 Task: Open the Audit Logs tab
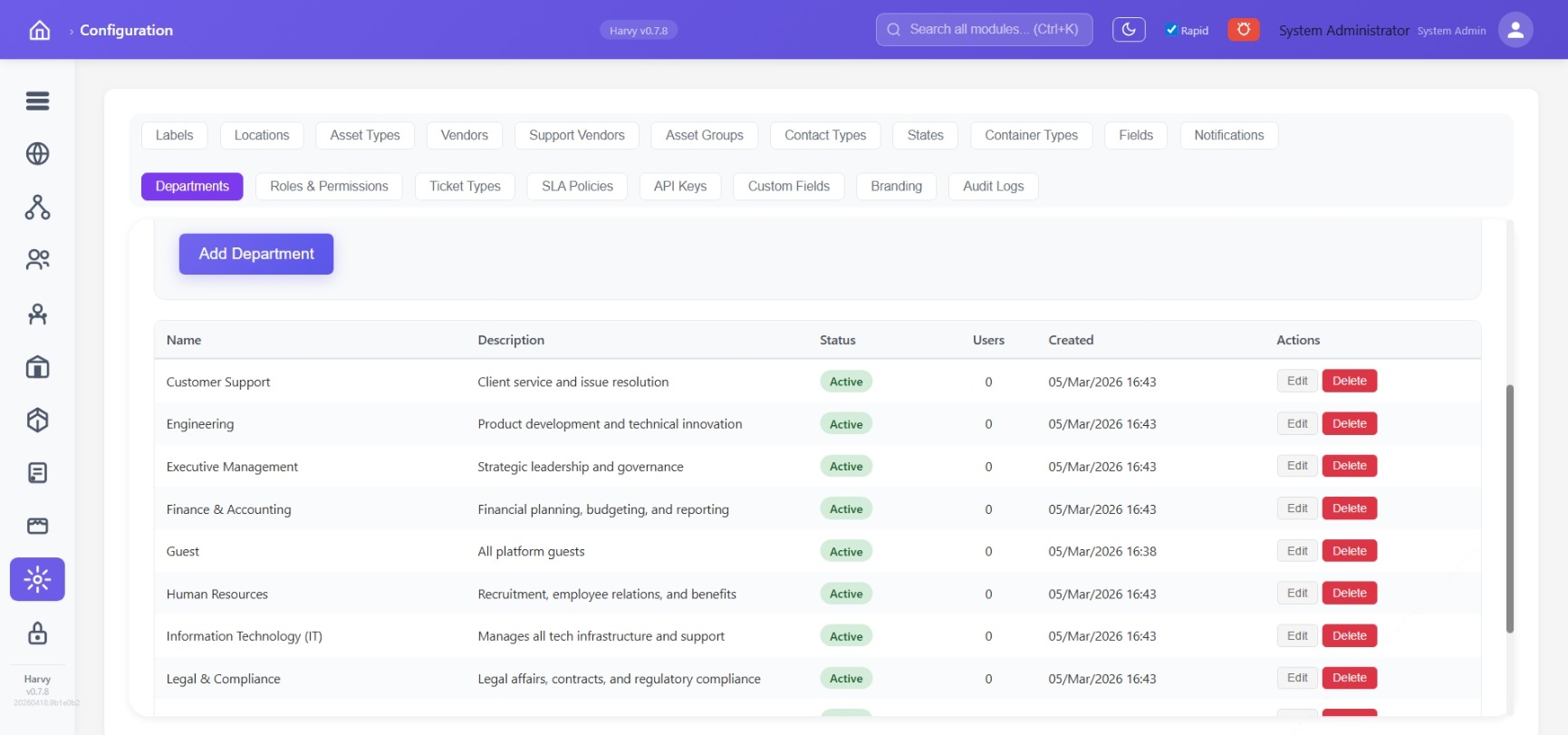[x=994, y=186]
